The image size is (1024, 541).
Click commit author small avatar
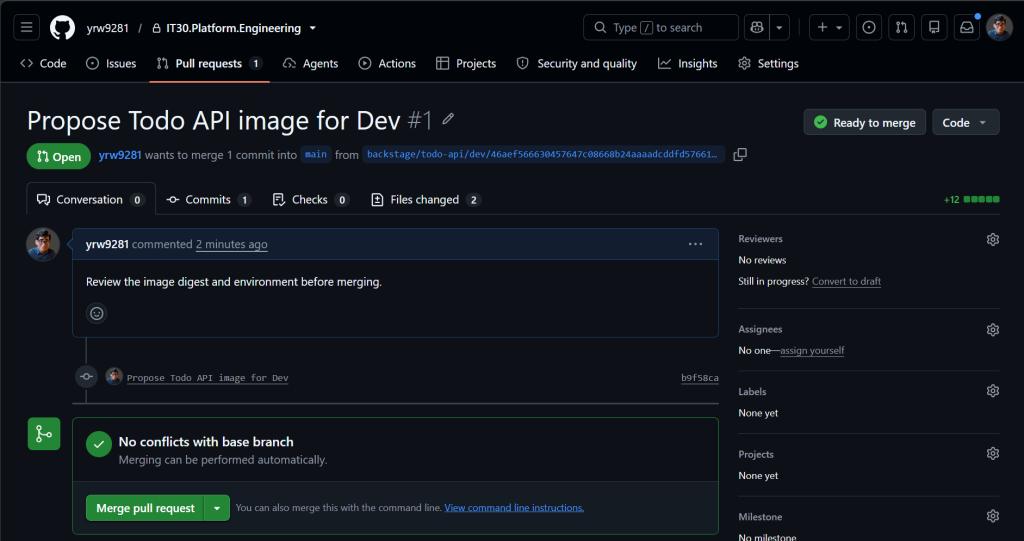114,376
